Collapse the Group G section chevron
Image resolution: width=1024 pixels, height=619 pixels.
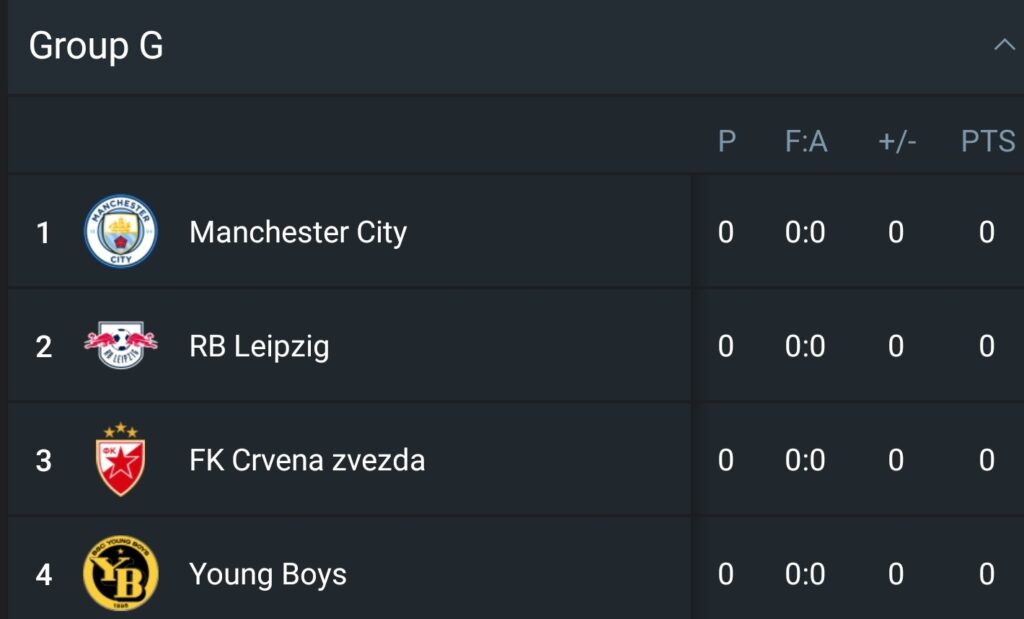[1004, 45]
